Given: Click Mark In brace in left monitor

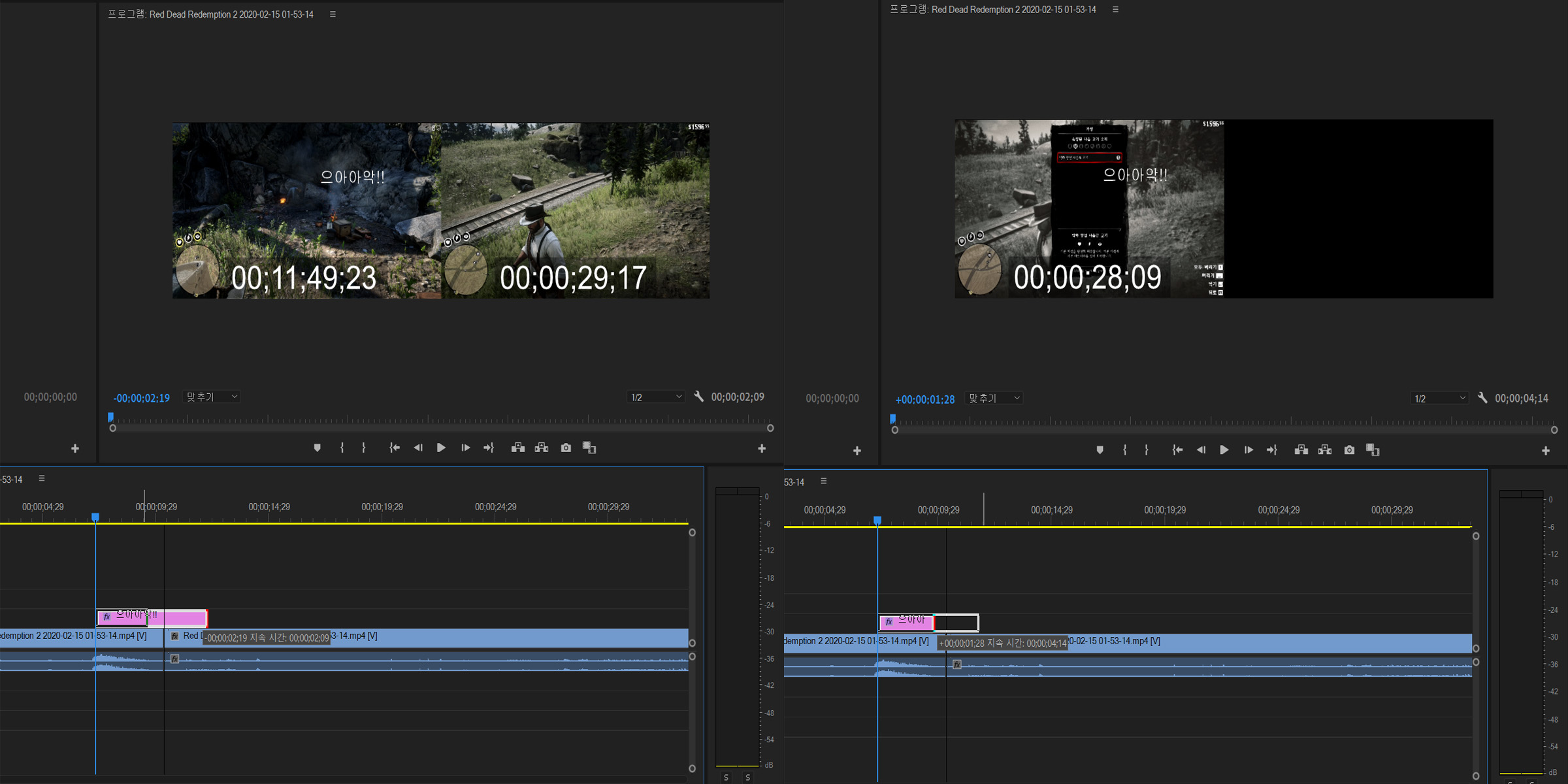Looking at the screenshot, I should point(342,448).
